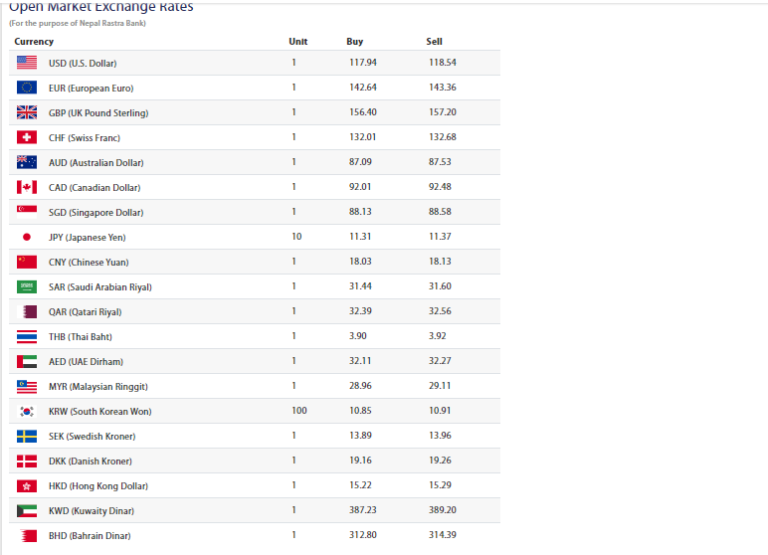Click the Unit column header

297,42
